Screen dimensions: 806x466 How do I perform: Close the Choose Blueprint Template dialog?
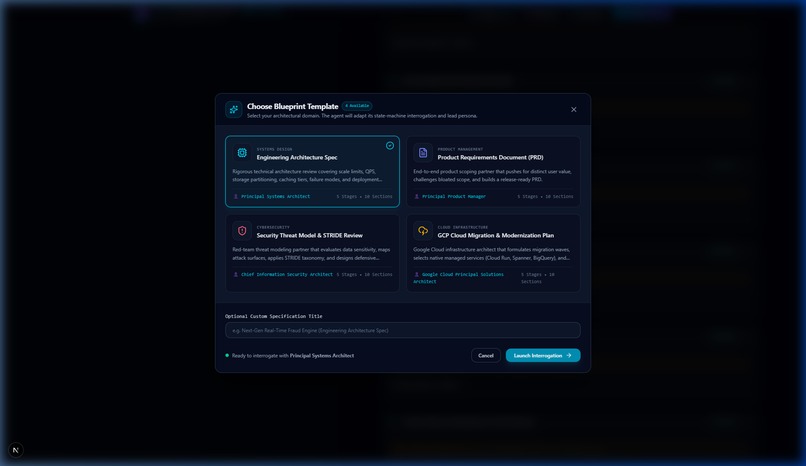tap(574, 109)
